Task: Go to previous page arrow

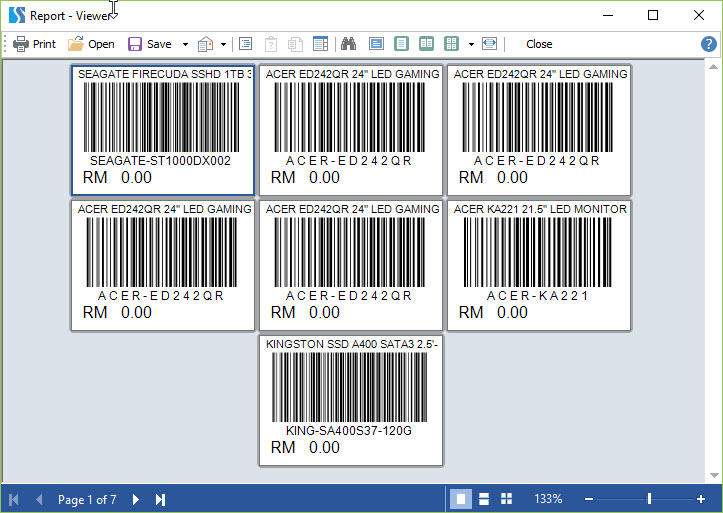Action: click(x=39, y=499)
